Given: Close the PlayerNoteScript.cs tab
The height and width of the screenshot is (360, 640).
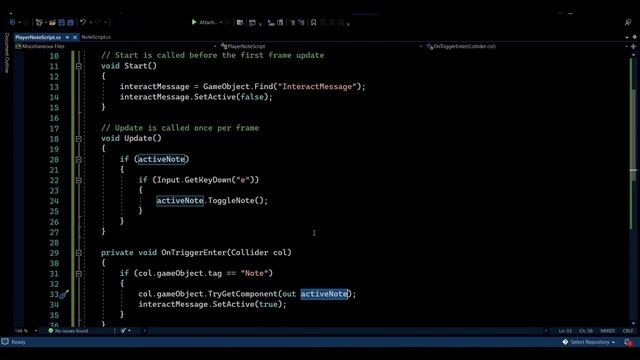Looking at the screenshot, I should (75, 37).
